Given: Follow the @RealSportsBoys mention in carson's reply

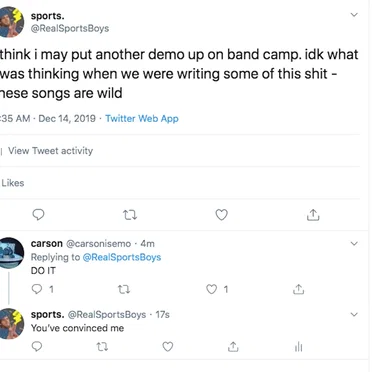Looking at the screenshot, I should pos(122,257).
